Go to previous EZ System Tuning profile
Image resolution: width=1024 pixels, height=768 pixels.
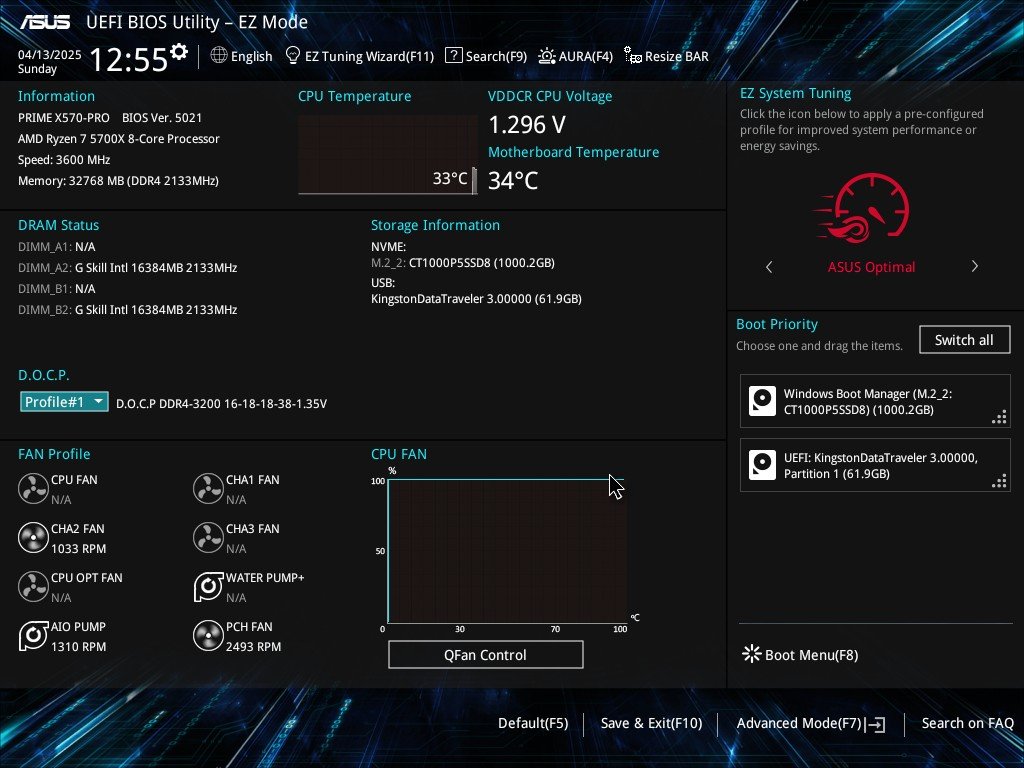click(x=769, y=266)
